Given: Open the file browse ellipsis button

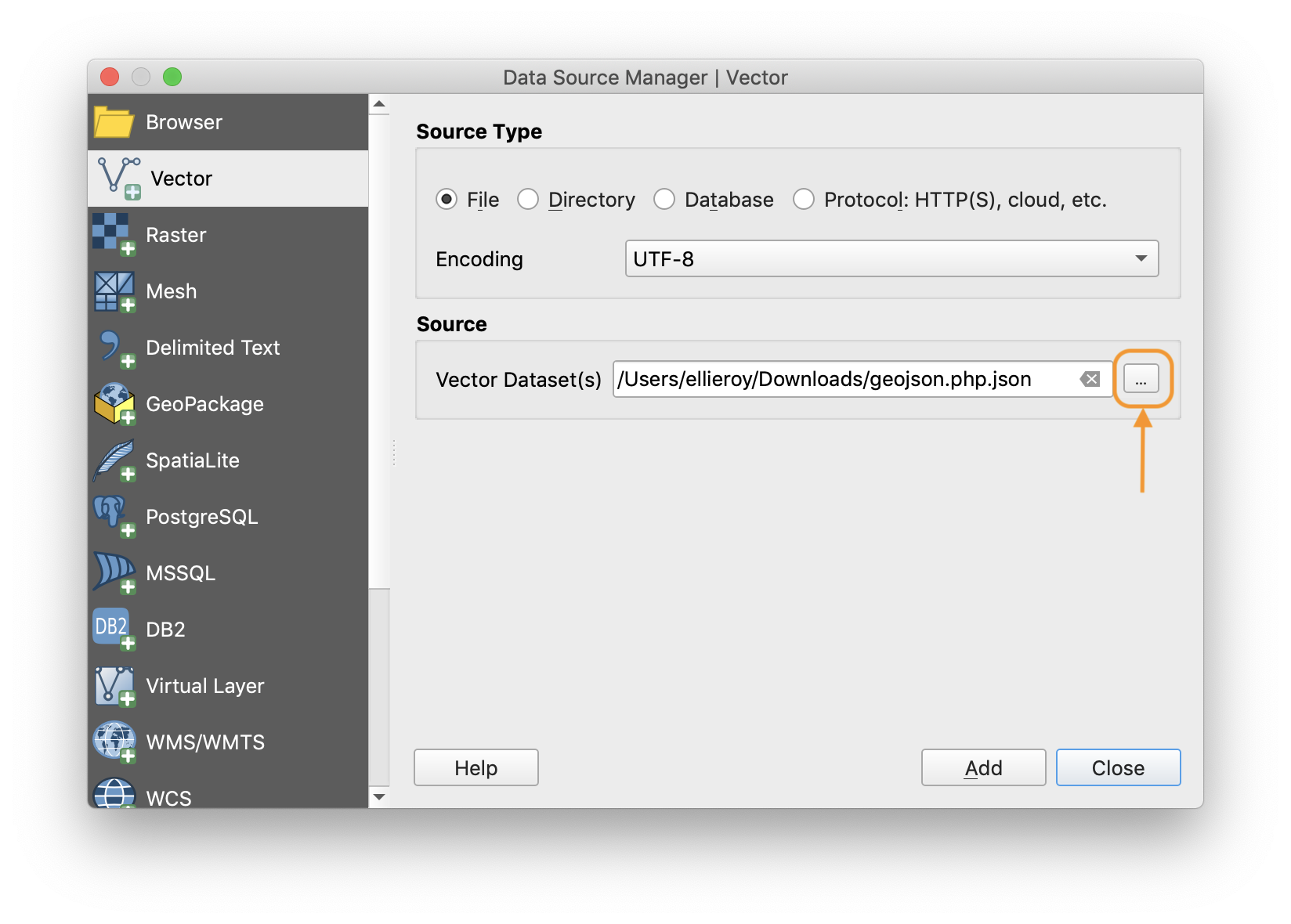Looking at the screenshot, I should click(x=1141, y=379).
